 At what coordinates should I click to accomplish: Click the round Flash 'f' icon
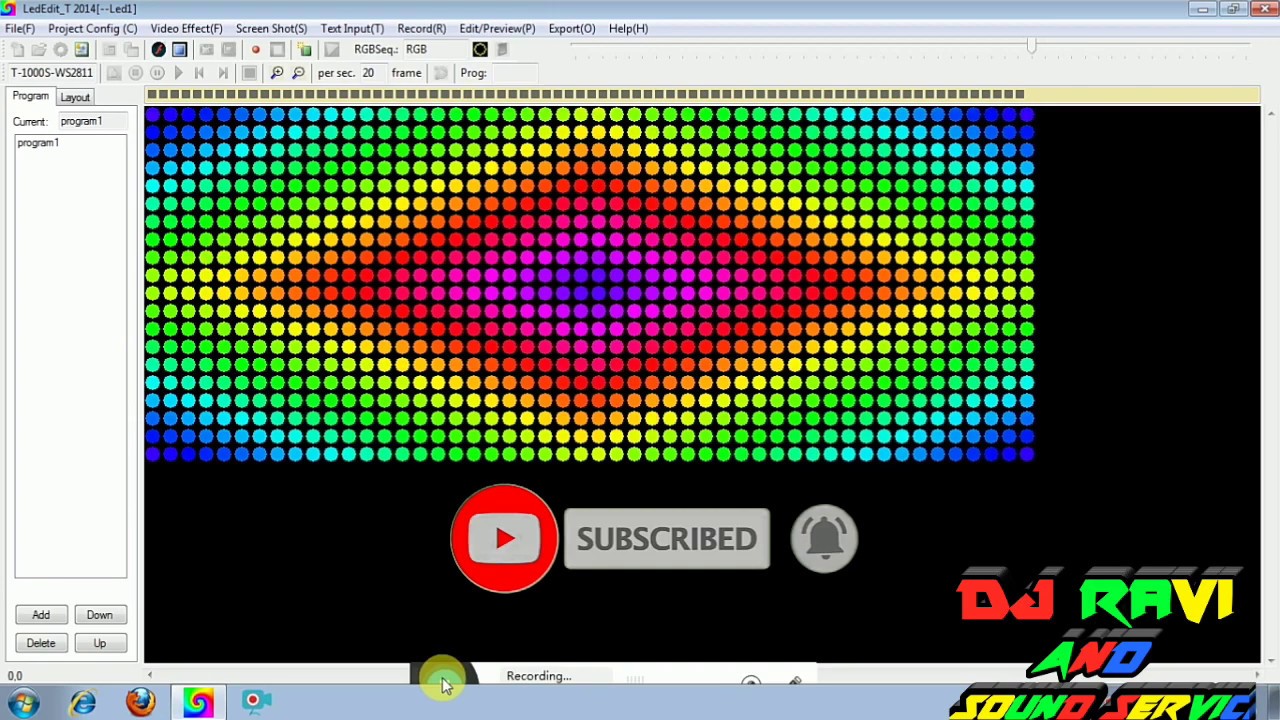coord(158,49)
